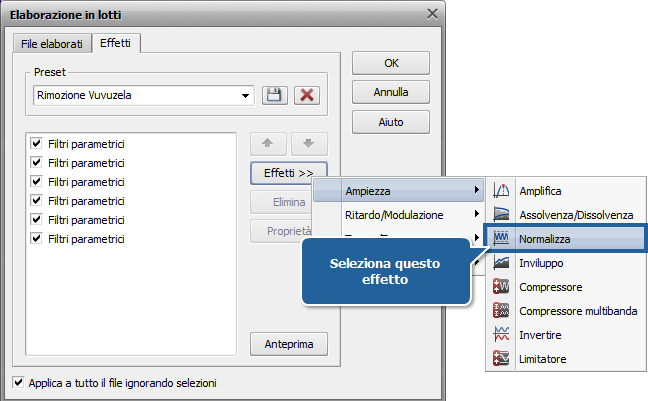Click the Amplifica effect icon

coord(501,191)
